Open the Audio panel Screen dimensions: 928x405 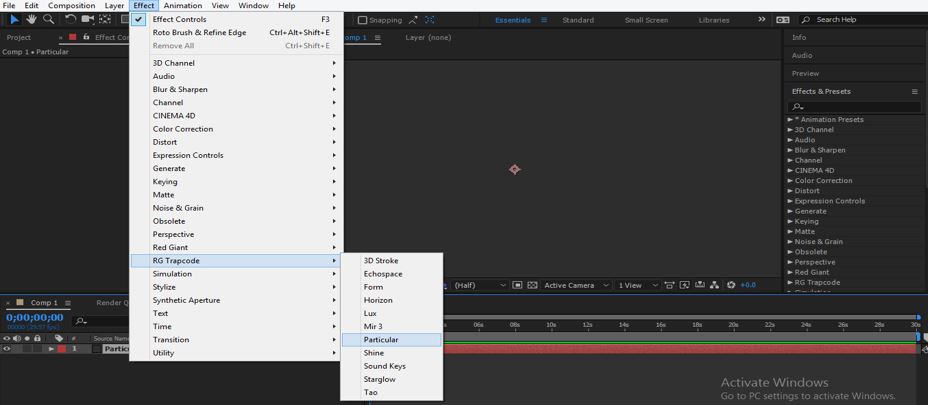(802, 55)
